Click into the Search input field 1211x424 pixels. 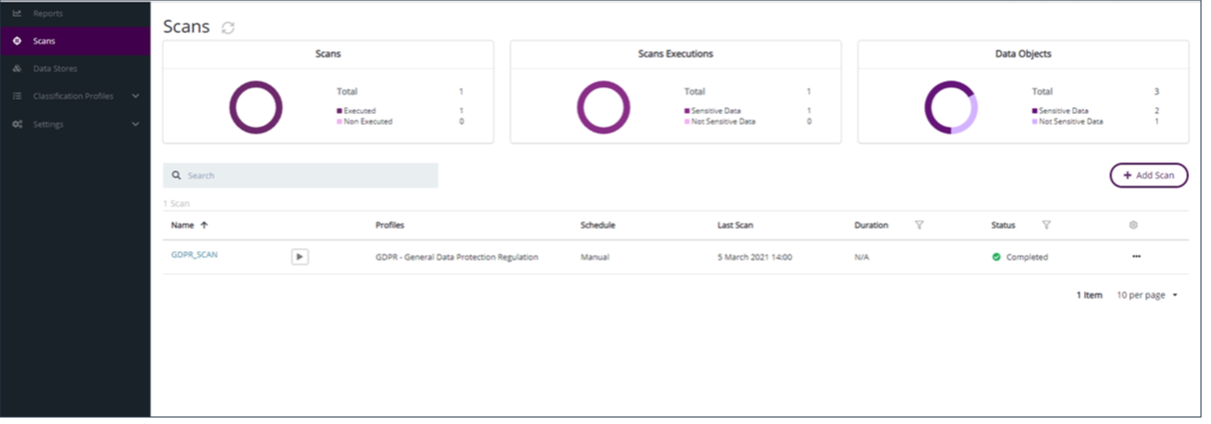(x=310, y=176)
